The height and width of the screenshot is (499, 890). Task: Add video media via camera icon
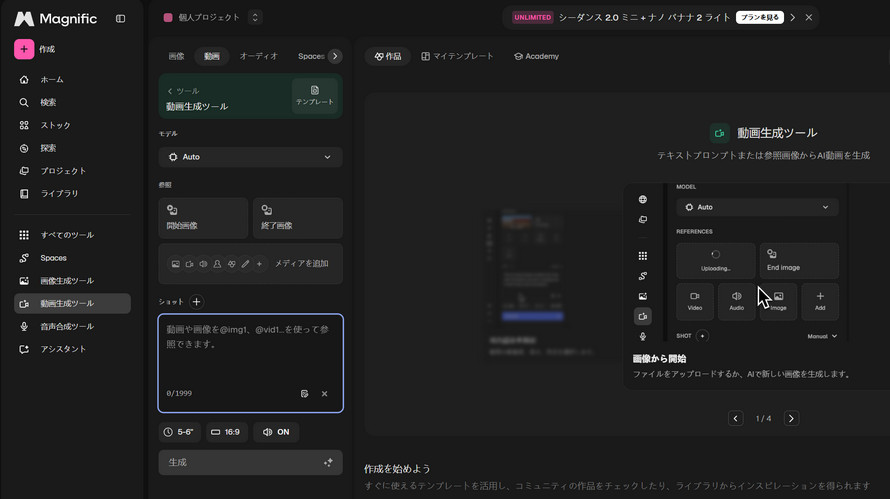click(x=190, y=264)
